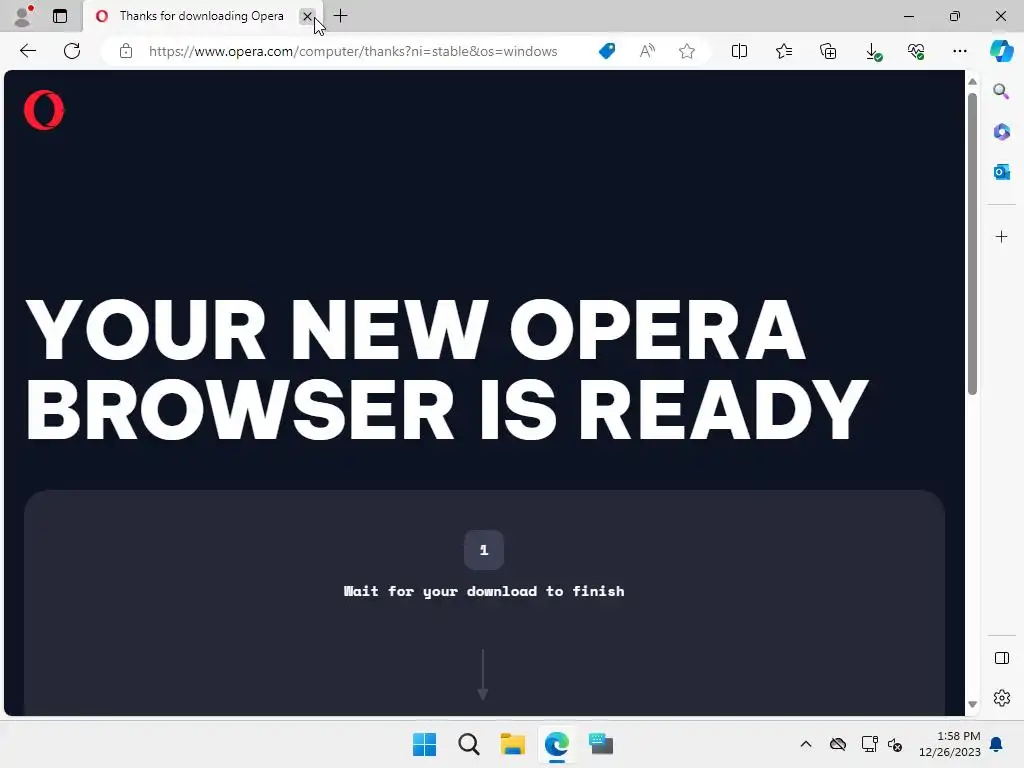
Task: Open clock and date 1:58 PM
Action: pyautogui.click(x=950, y=744)
